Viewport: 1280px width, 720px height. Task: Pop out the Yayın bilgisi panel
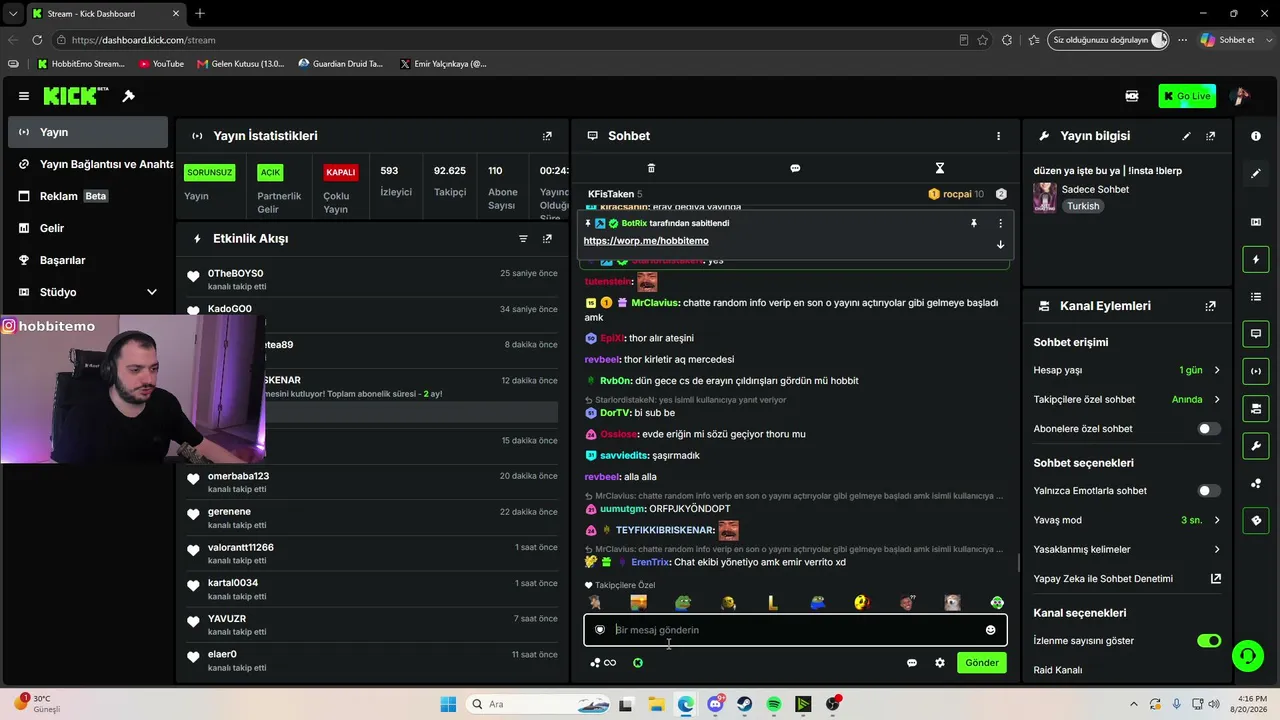1211,136
